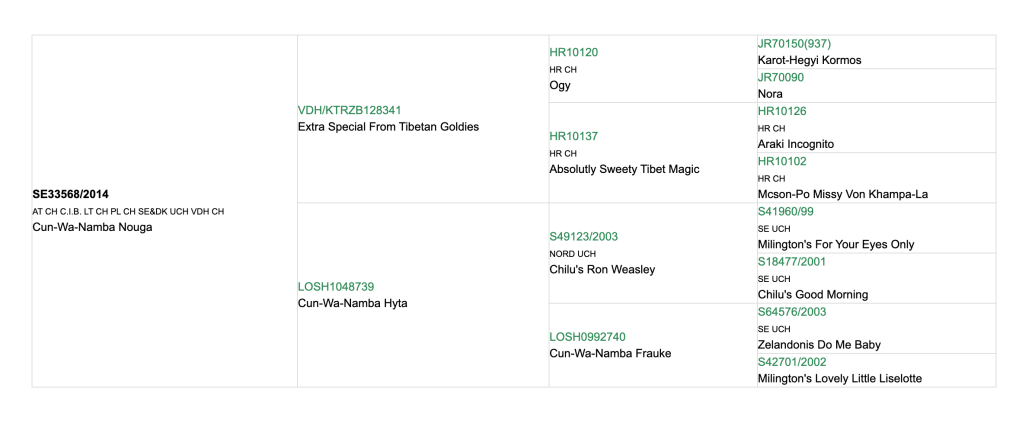
Task: Select the name Cun-Wa-Namba Nouga
Action: (92, 227)
